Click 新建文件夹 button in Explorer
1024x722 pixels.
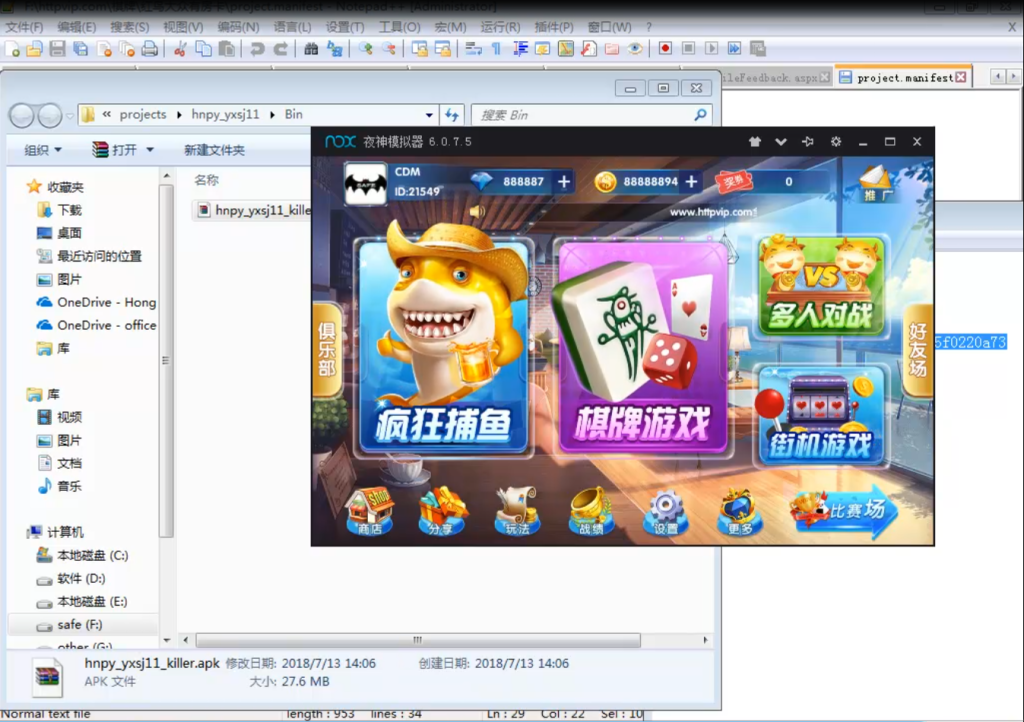(x=214, y=150)
